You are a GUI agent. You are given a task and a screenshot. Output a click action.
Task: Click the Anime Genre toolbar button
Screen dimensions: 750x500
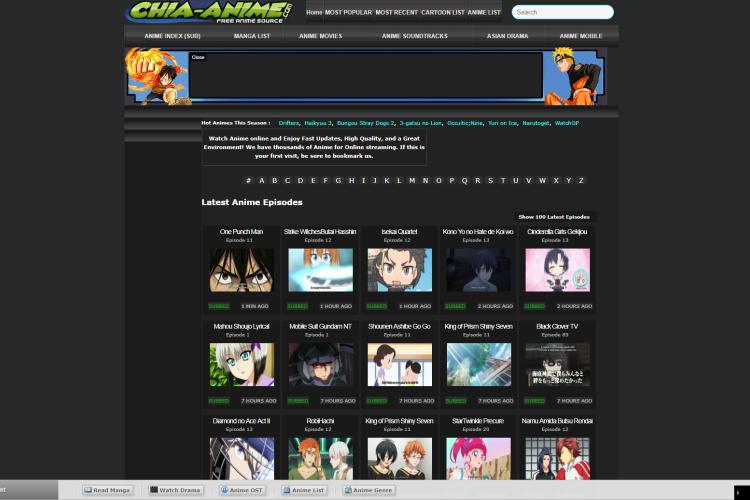[x=369, y=490]
